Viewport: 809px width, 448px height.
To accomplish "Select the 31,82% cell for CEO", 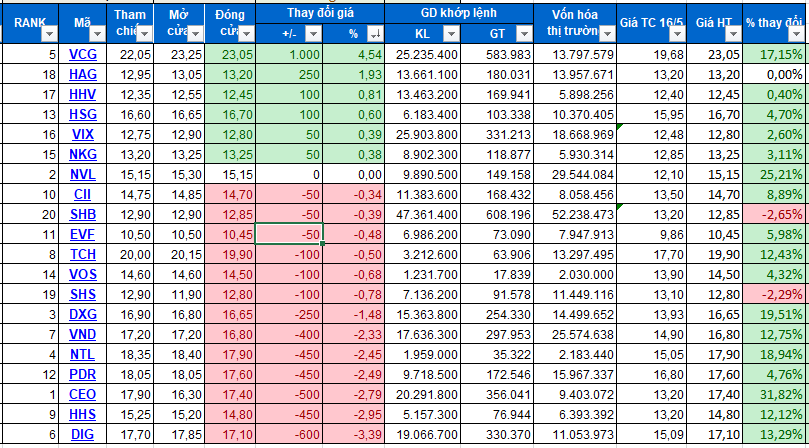I will point(776,395).
